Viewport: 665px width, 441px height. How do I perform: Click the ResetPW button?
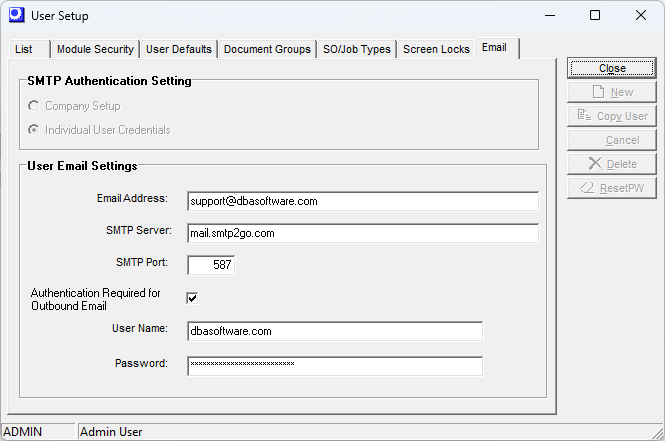pos(612,188)
